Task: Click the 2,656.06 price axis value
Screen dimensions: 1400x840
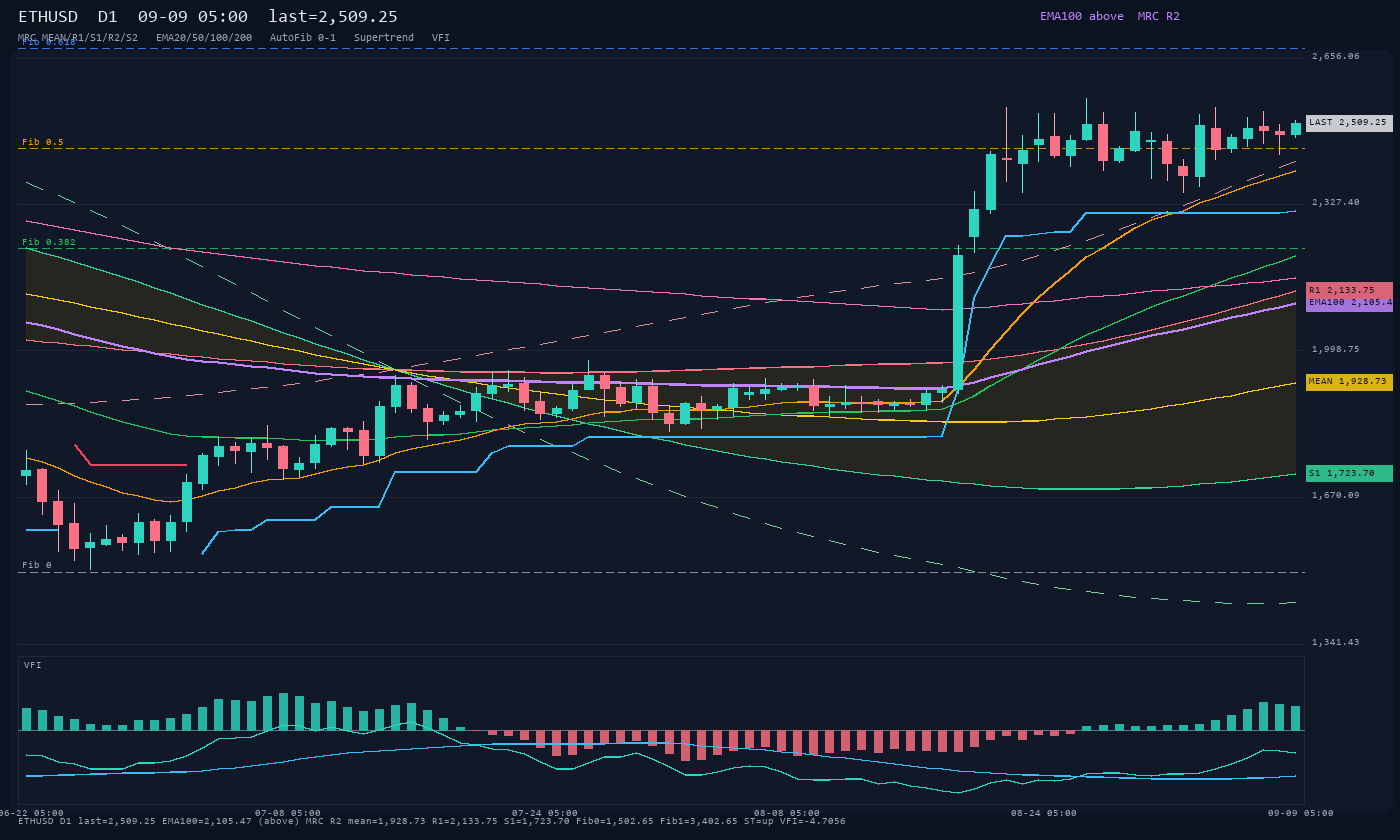Action: click(1336, 56)
